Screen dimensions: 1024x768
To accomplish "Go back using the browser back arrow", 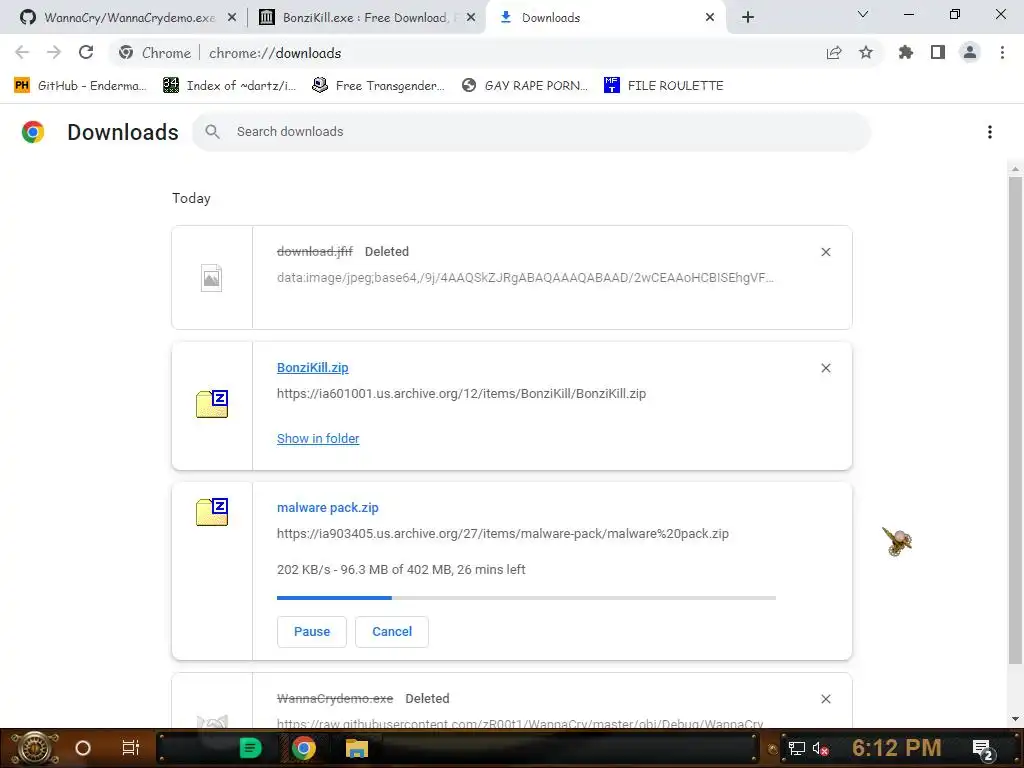I will (x=22, y=53).
